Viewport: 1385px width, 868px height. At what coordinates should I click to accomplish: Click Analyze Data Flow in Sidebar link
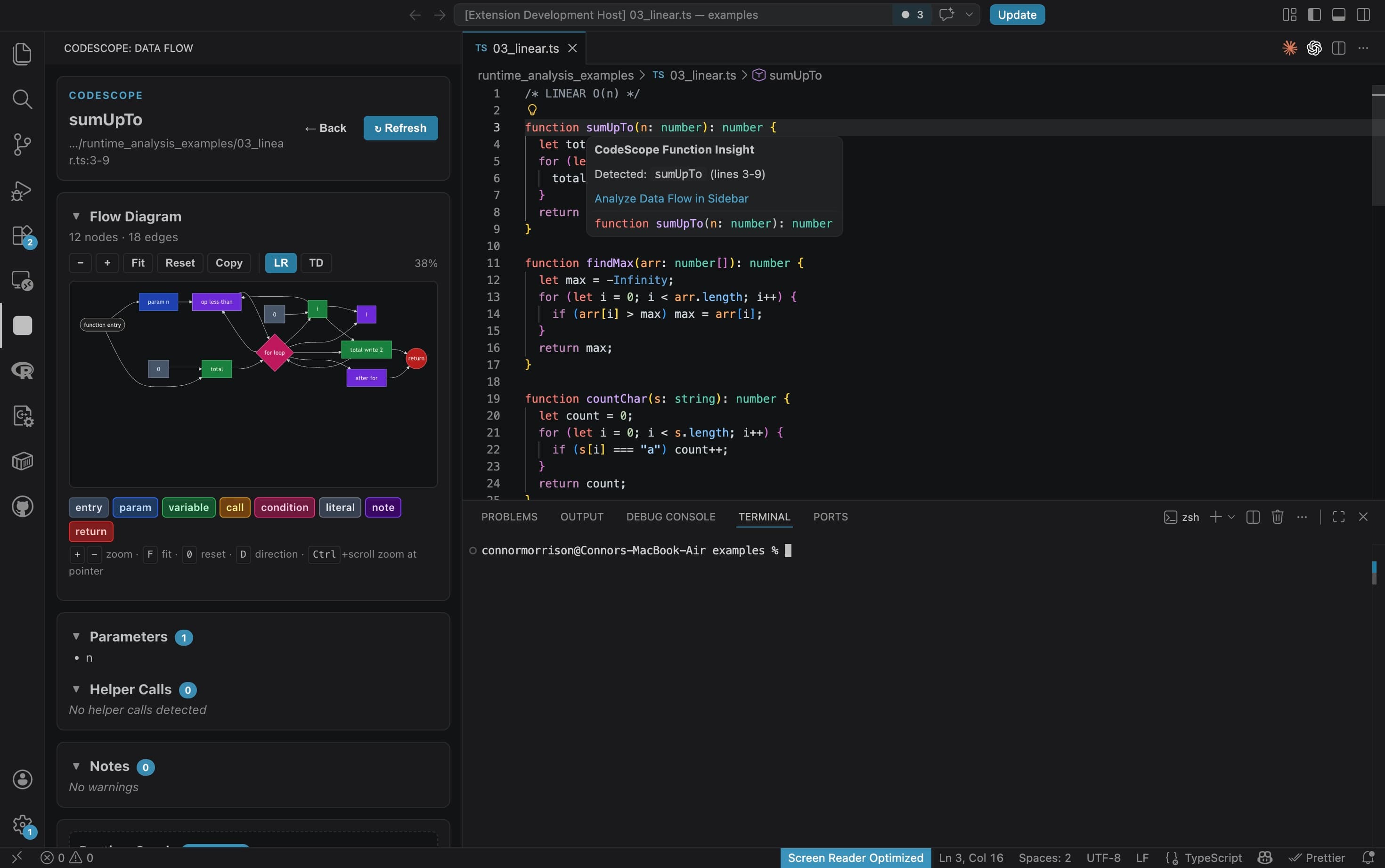click(x=671, y=199)
